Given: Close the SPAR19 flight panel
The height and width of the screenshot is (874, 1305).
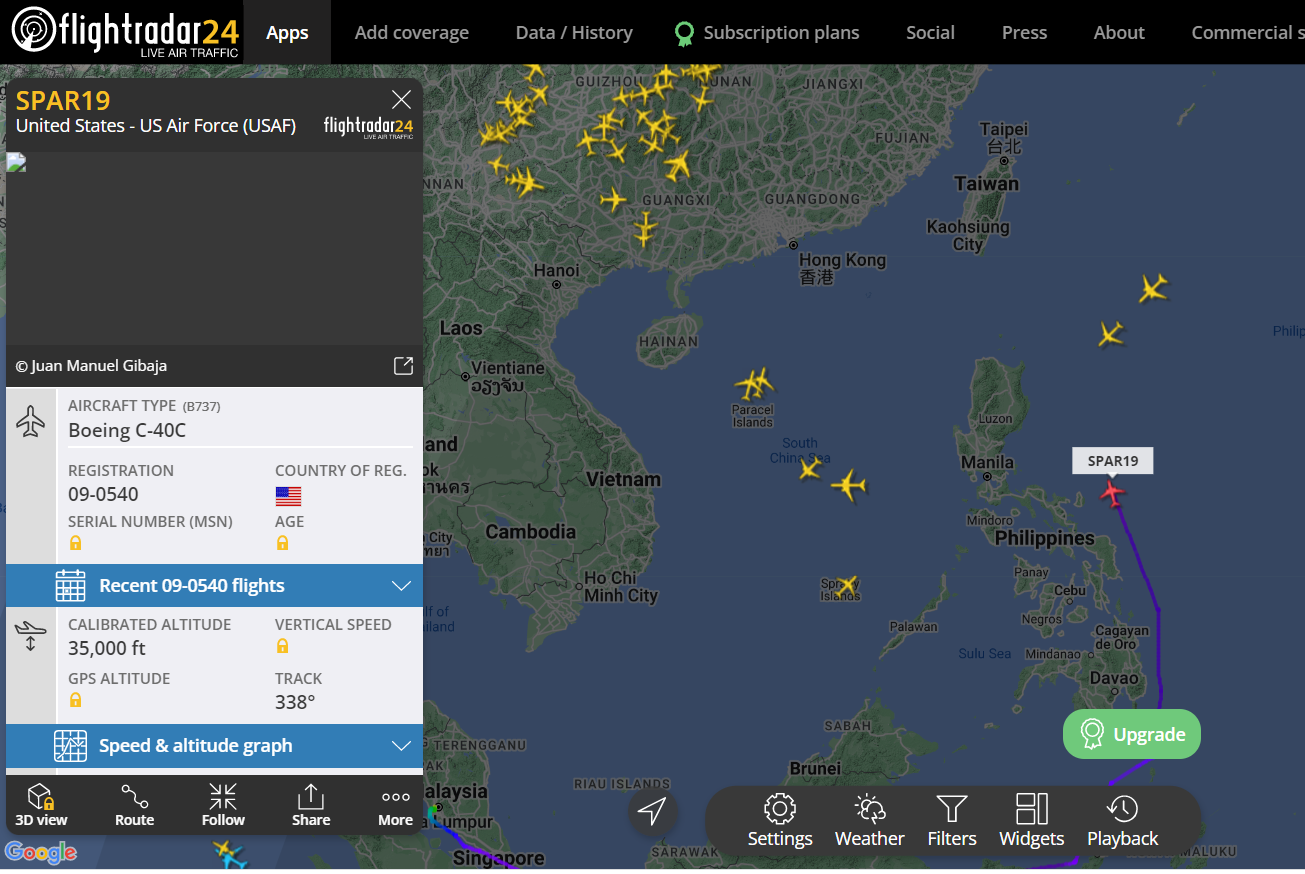Looking at the screenshot, I should tap(401, 99).
